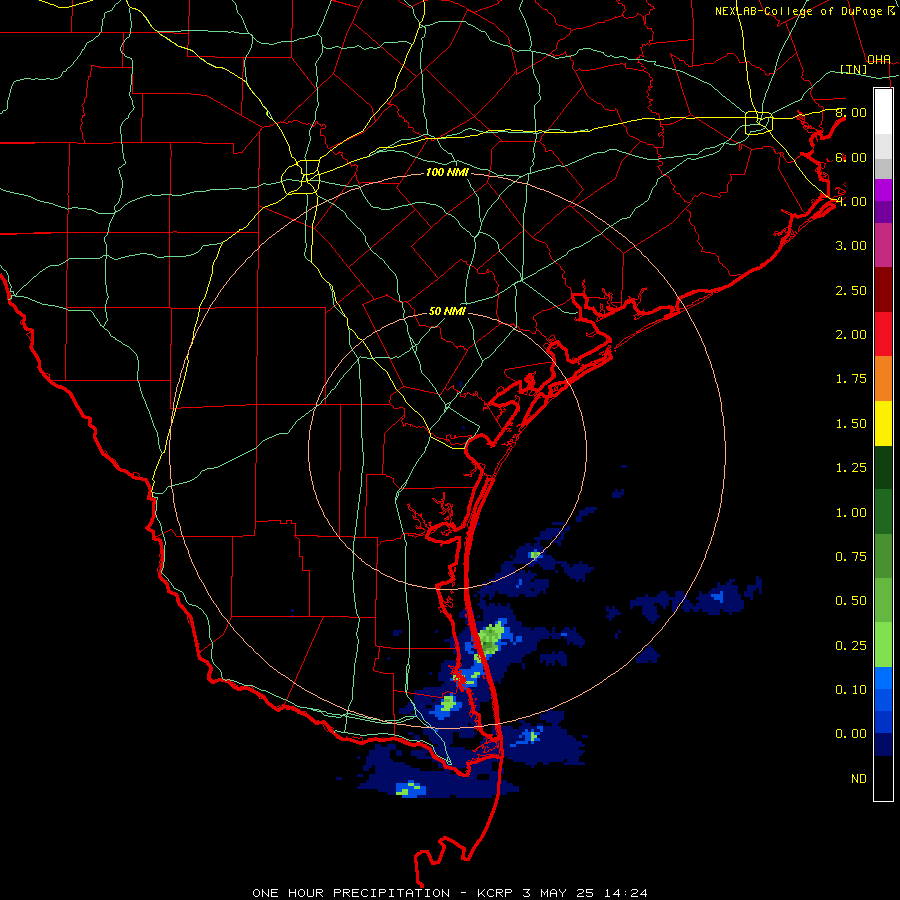This screenshot has height=900, width=900.
Task: Click the '[IN]' units label
Action: point(854,69)
